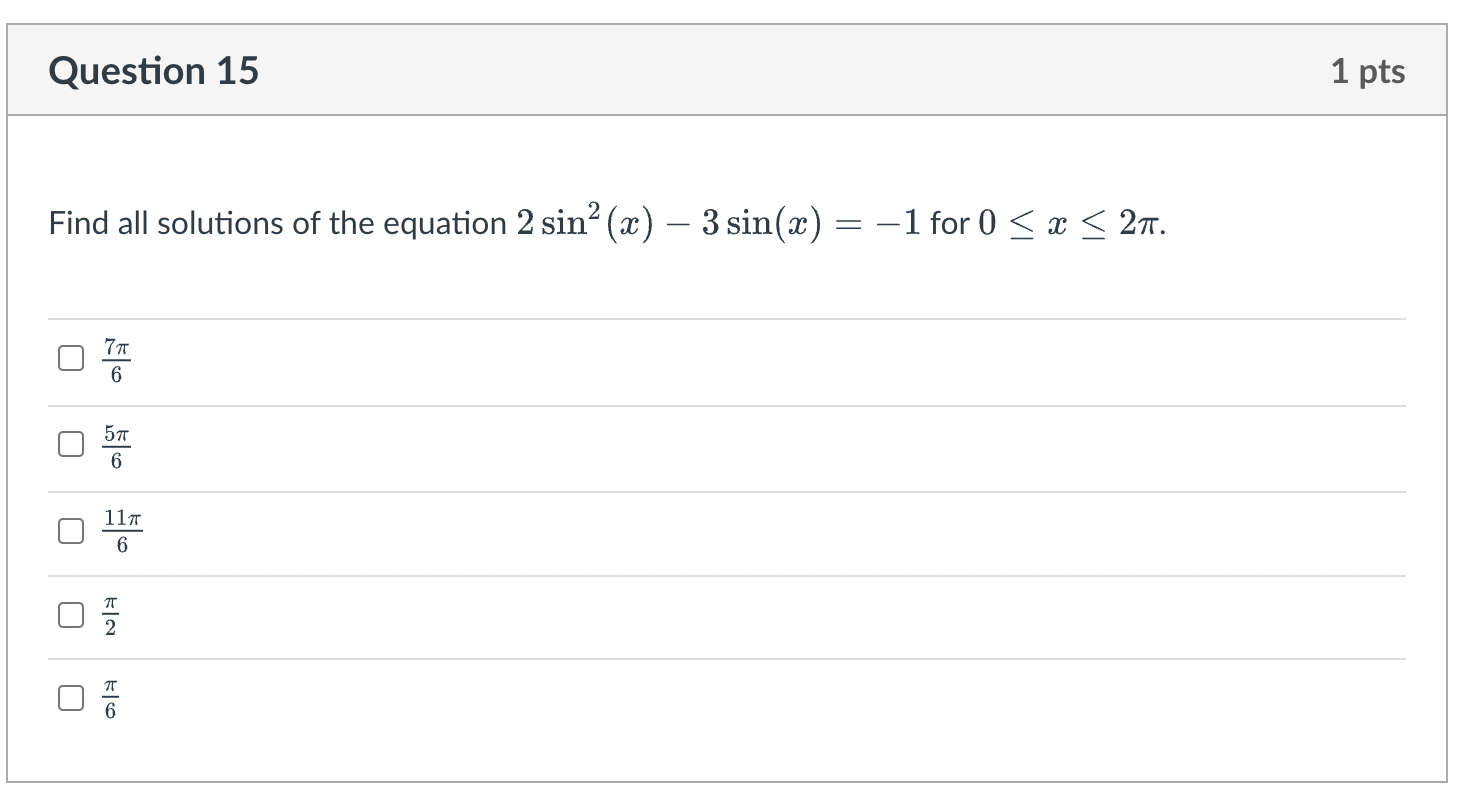Click the 5π/6 fraction label
The image size is (1458, 802).
[116, 446]
